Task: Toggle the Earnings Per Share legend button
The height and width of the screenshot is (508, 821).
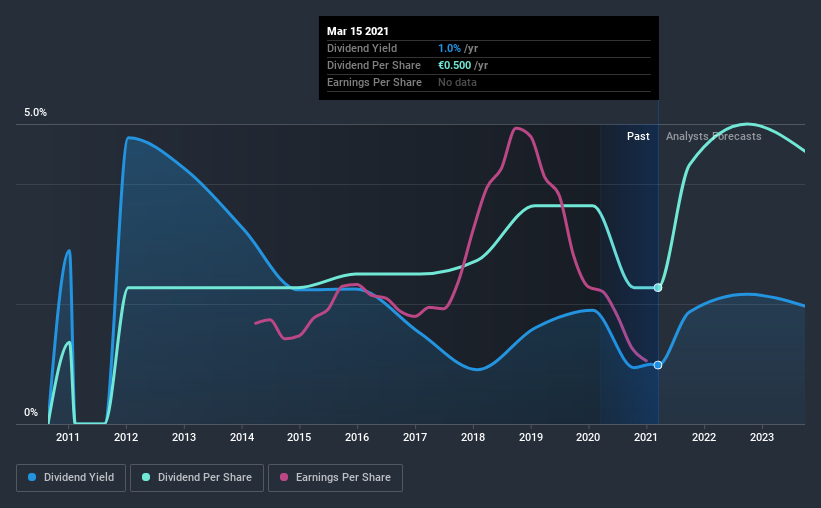Action: pos(336,478)
